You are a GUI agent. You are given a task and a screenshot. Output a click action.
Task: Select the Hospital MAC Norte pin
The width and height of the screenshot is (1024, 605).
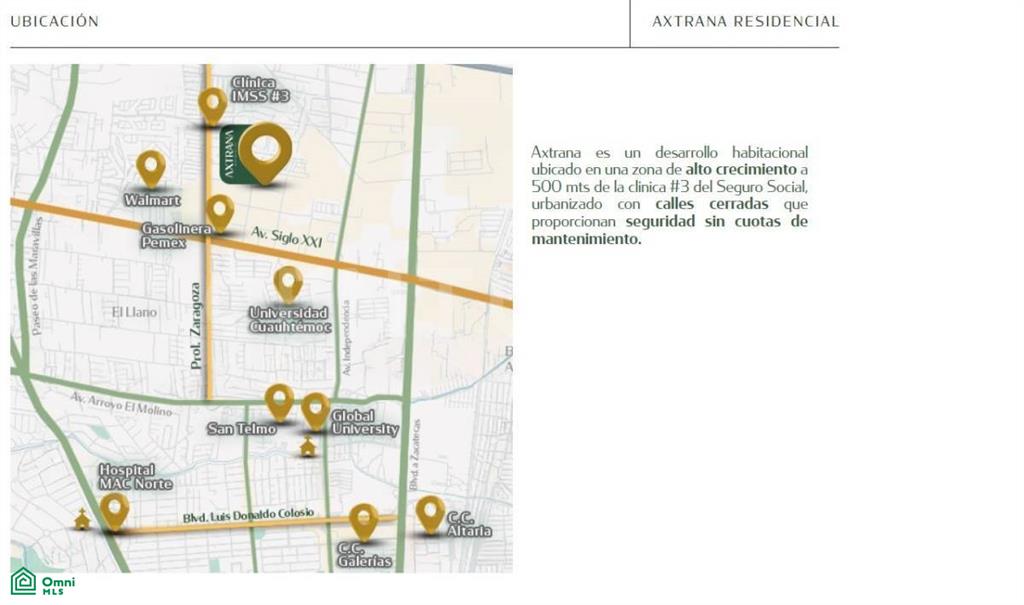pos(114,512)
